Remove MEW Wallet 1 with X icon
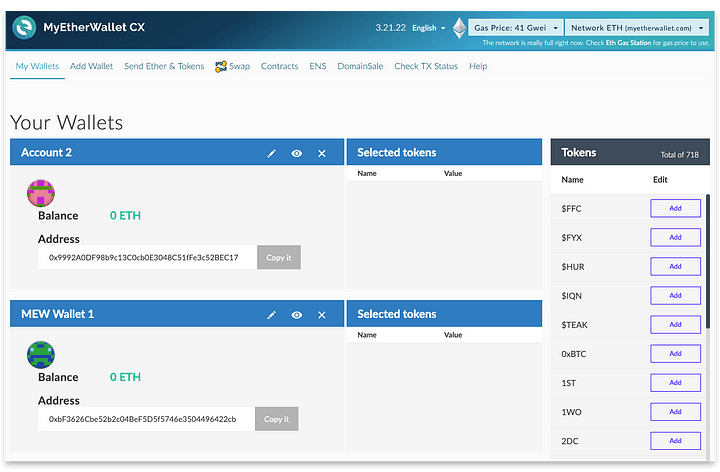 point(322,315)
